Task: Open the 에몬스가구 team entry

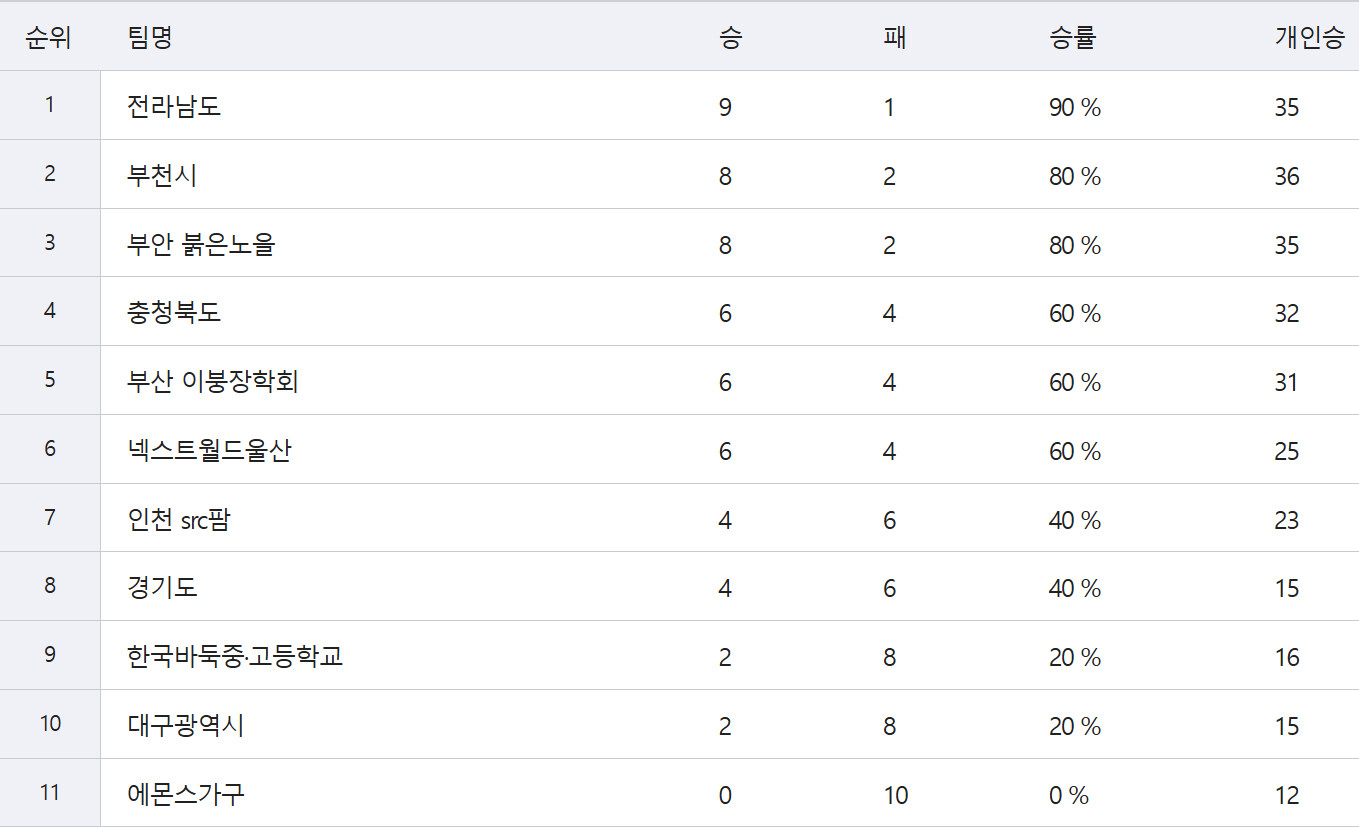Action: (x=186, y=794)
